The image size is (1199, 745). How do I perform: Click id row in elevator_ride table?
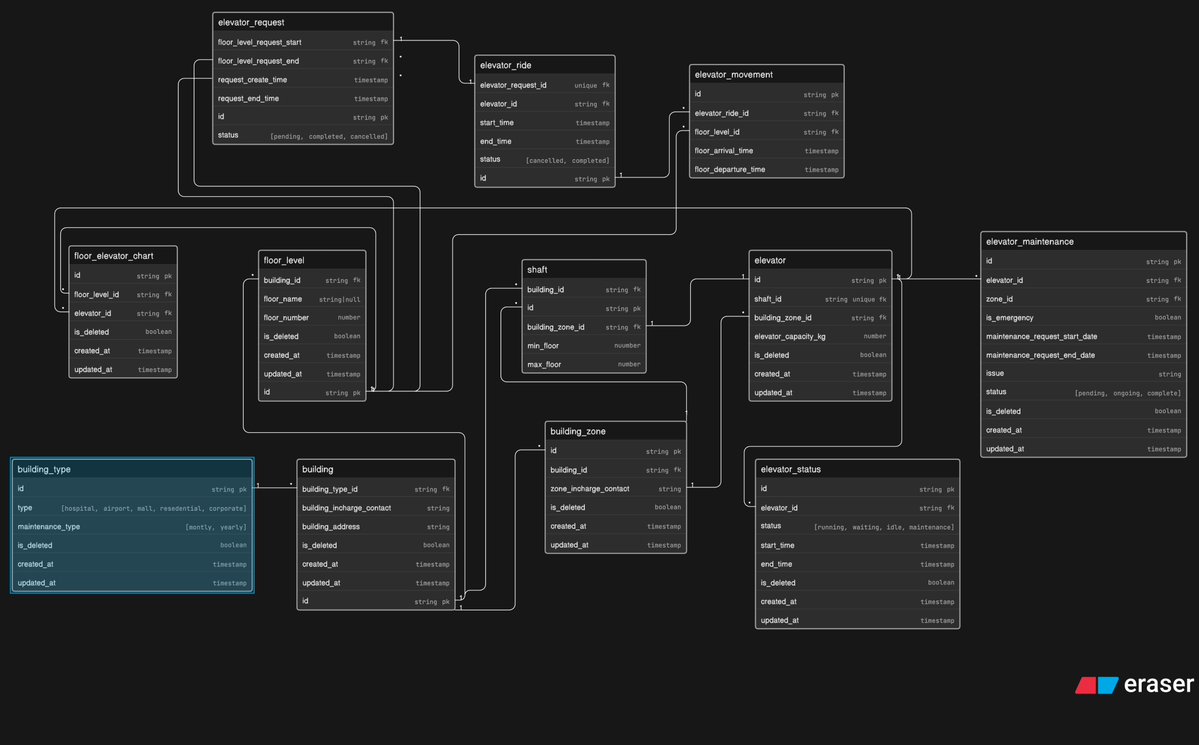544,178
